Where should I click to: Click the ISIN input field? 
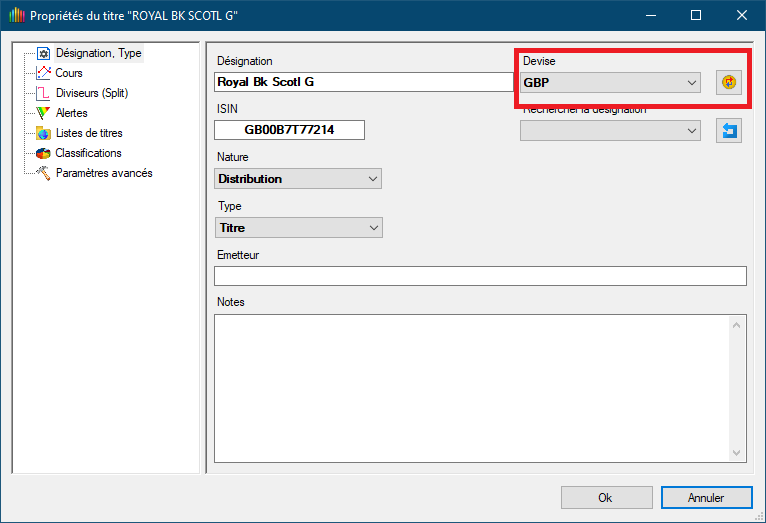pos(289,130)
